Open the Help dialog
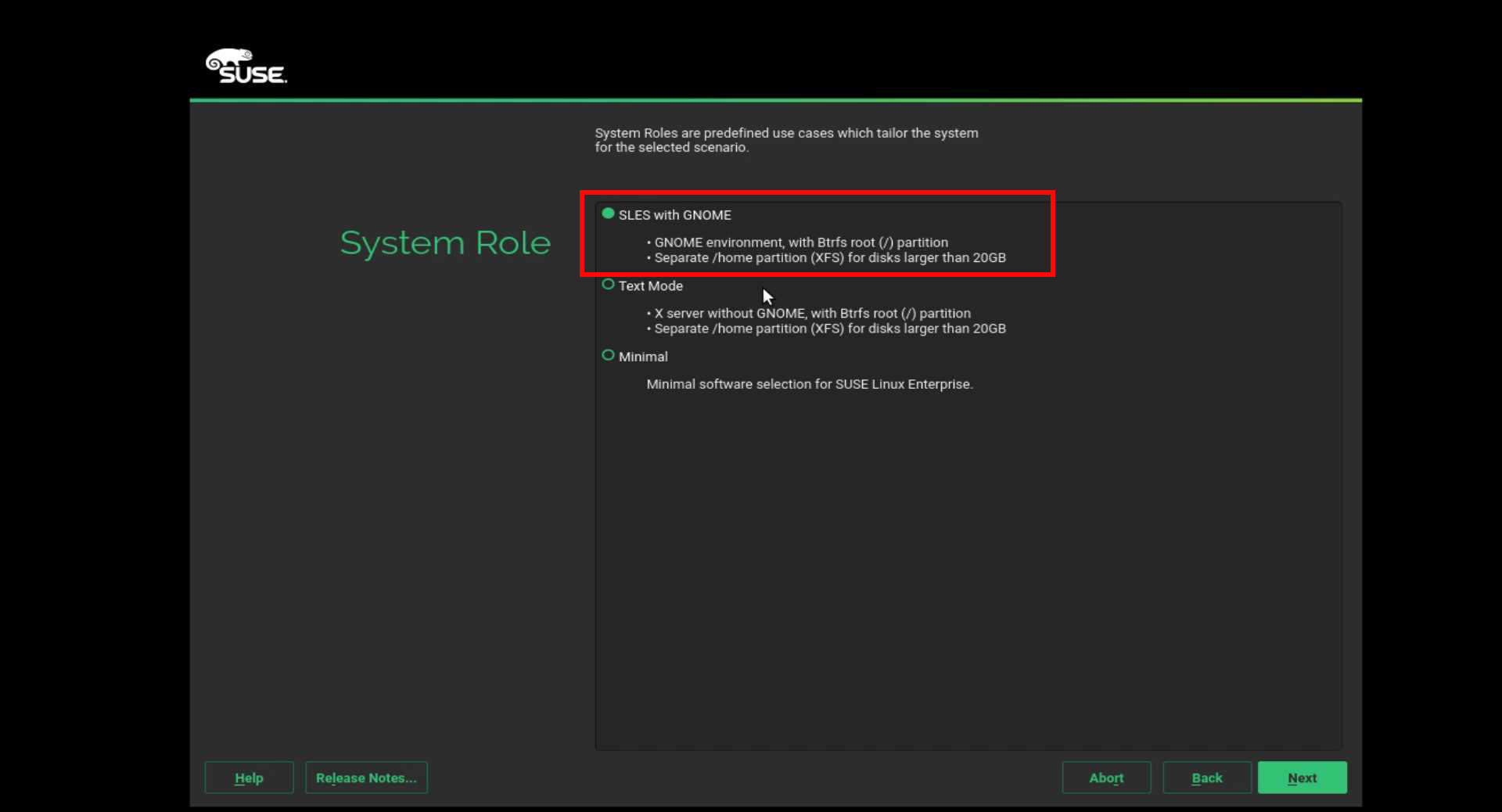This screenshot has height=812, width=1502. [249, 778]
